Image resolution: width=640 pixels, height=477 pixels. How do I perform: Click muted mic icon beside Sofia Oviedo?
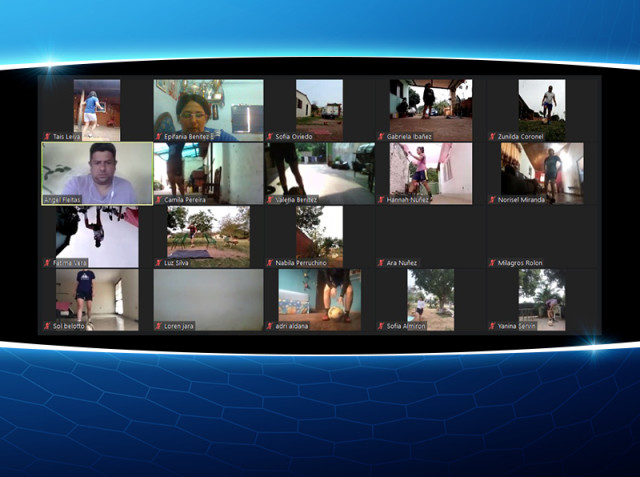click(270, 137)
